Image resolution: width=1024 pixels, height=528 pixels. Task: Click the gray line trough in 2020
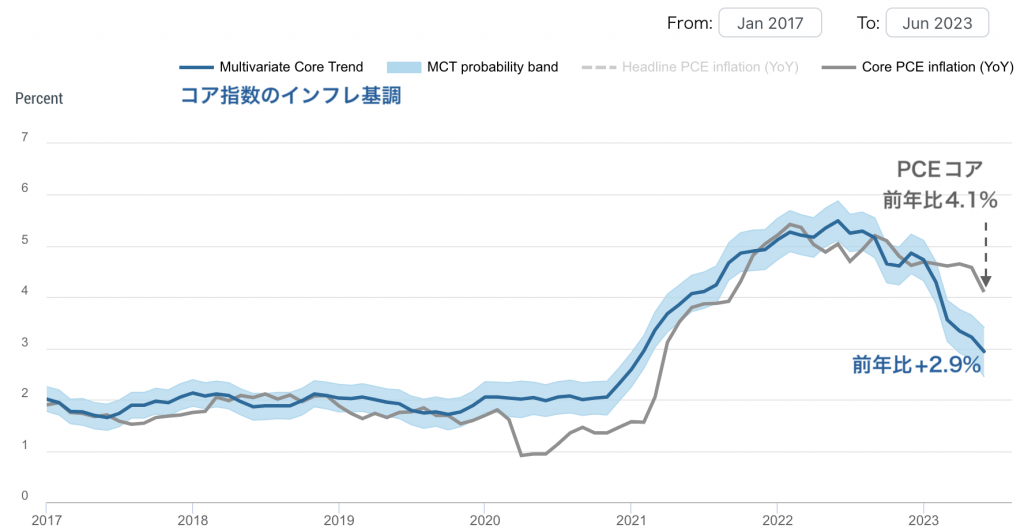(521, 455)
